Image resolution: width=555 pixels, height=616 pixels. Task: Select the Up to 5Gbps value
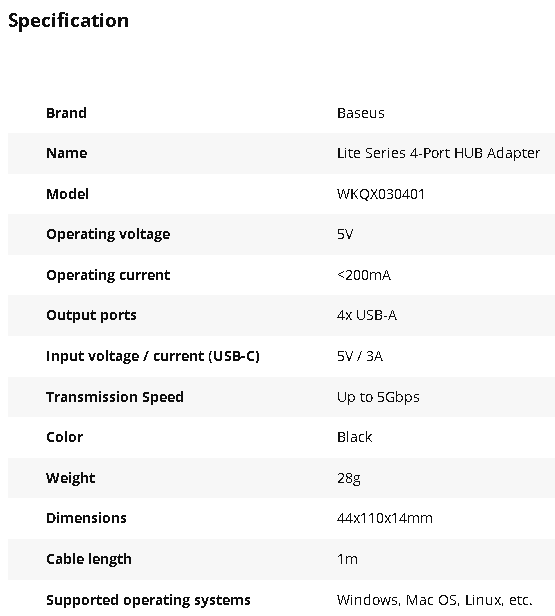[x=378, y=397]
